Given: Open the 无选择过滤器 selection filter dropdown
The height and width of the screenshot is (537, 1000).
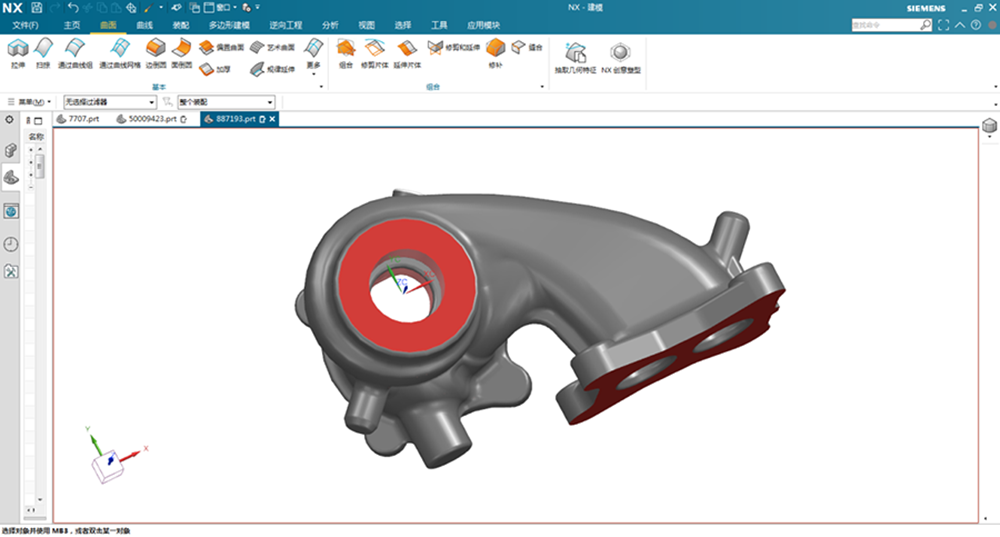Looking at the screenshot, I should (x=112, y=102).
